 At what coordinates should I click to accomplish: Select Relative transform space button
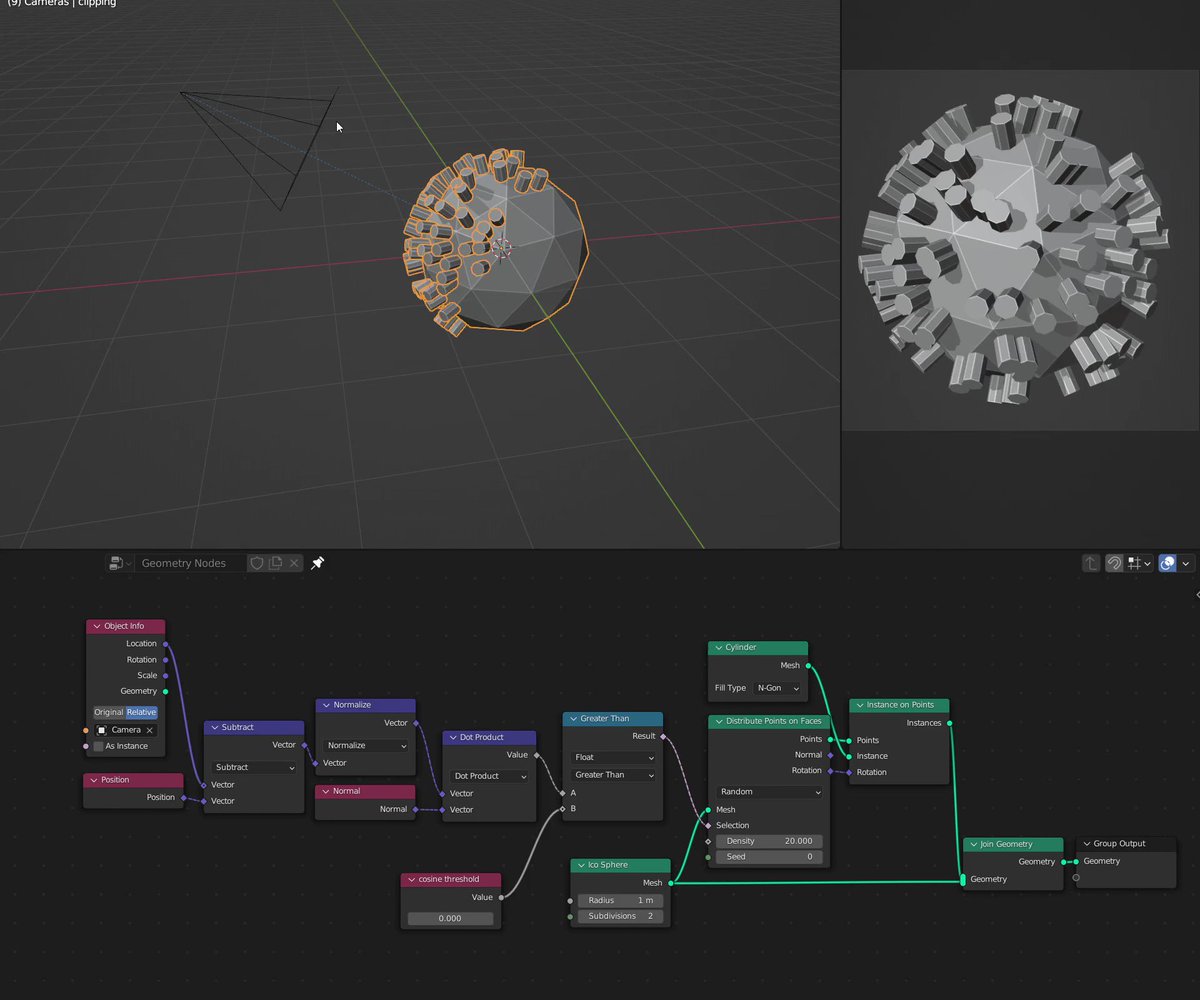pyautogui.click(x=141, y=712)
